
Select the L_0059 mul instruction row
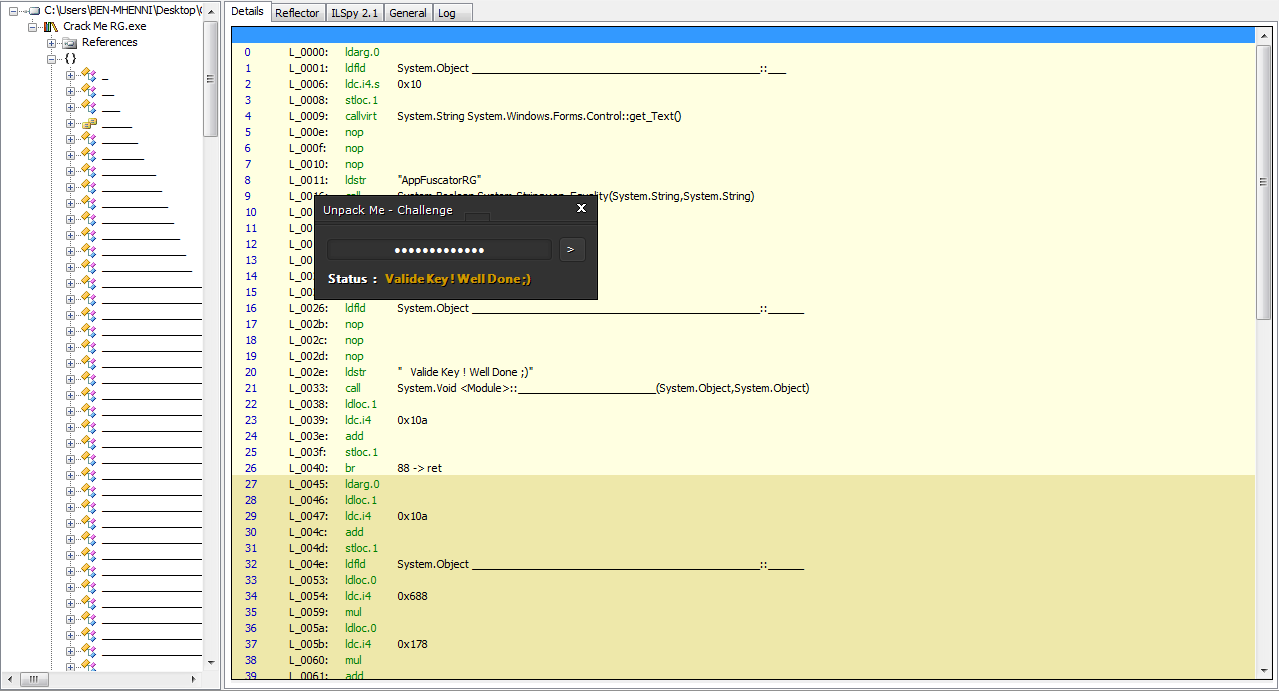coord(743,612)
